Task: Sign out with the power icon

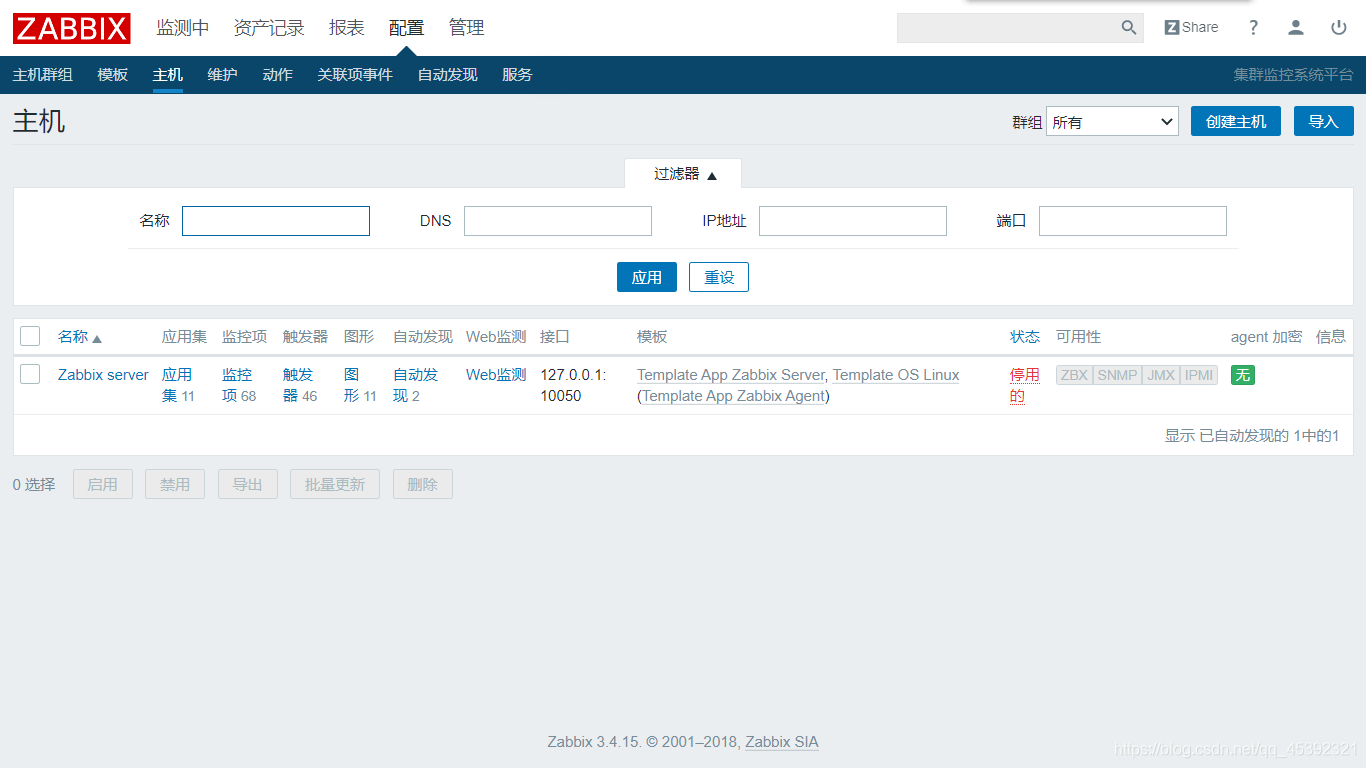Action: (x=1339, y=28)
